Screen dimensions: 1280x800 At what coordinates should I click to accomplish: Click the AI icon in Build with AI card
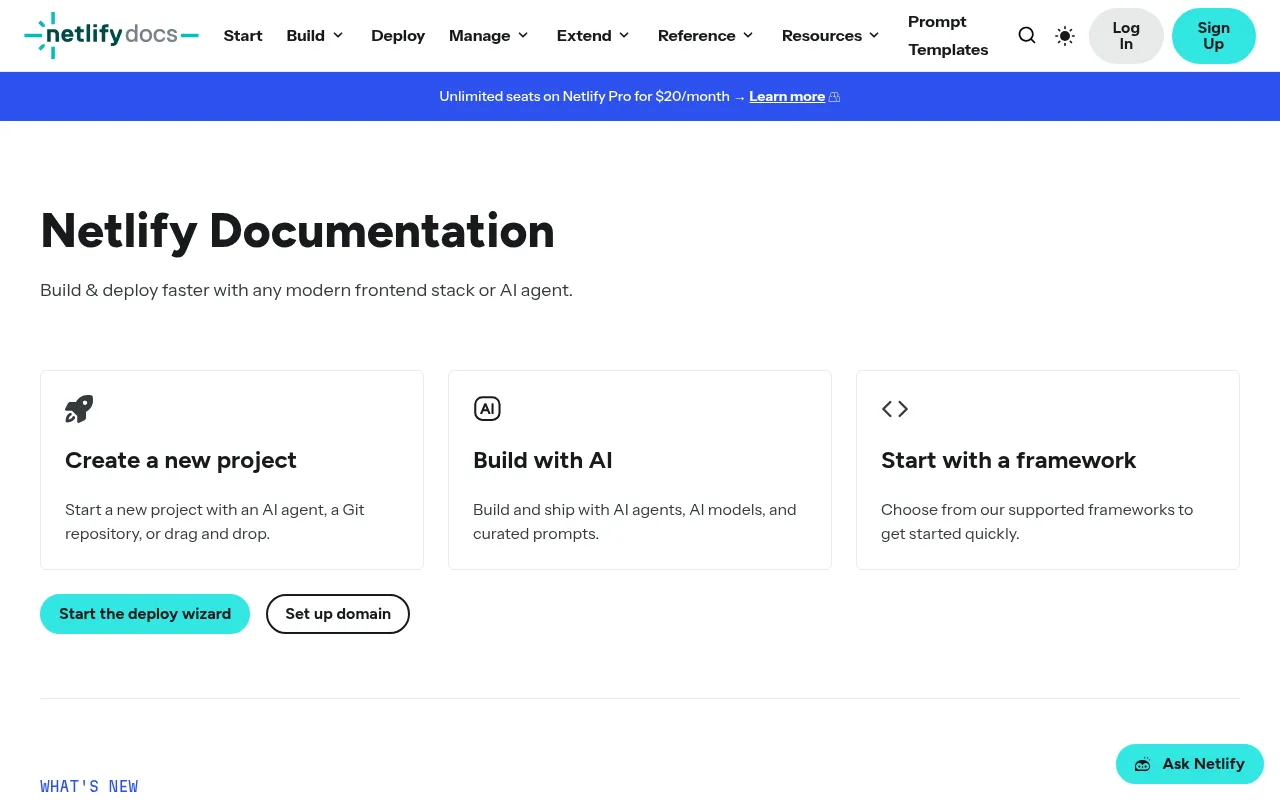coord(487,409)
